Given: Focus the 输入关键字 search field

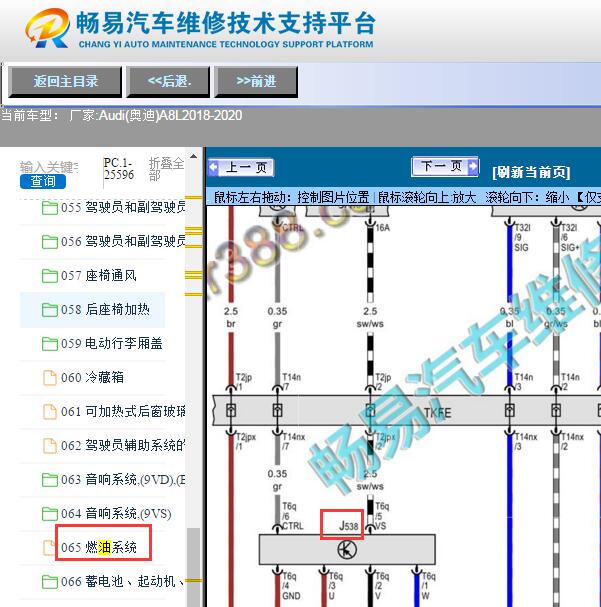Looking at the screenshot, I should [x=49, y=167].
